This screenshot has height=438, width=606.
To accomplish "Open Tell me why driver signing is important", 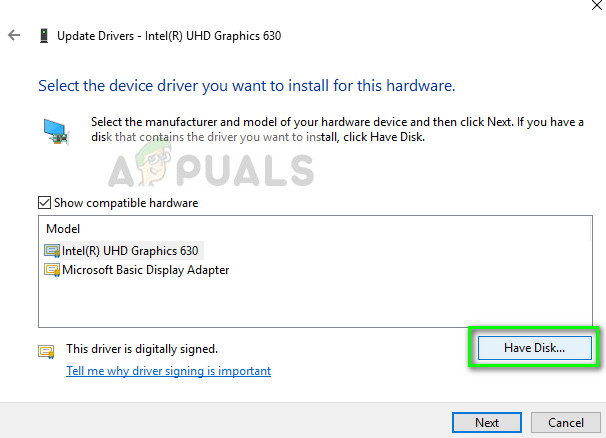I will pos(169,371).
